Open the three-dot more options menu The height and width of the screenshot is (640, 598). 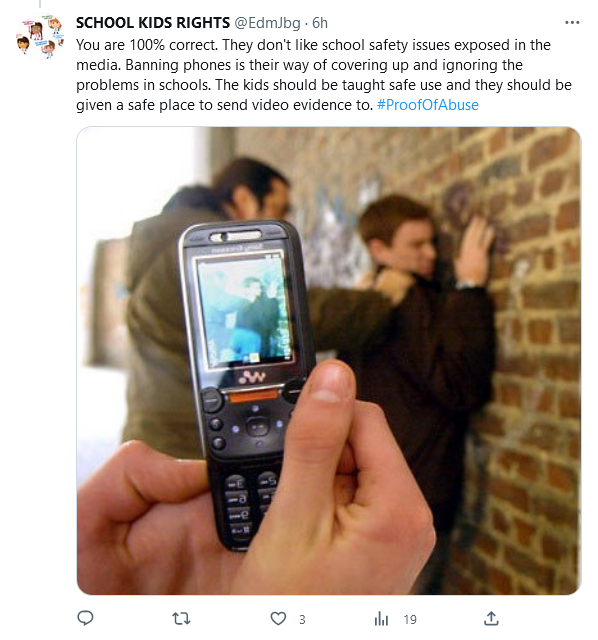[x=572, y=22]
